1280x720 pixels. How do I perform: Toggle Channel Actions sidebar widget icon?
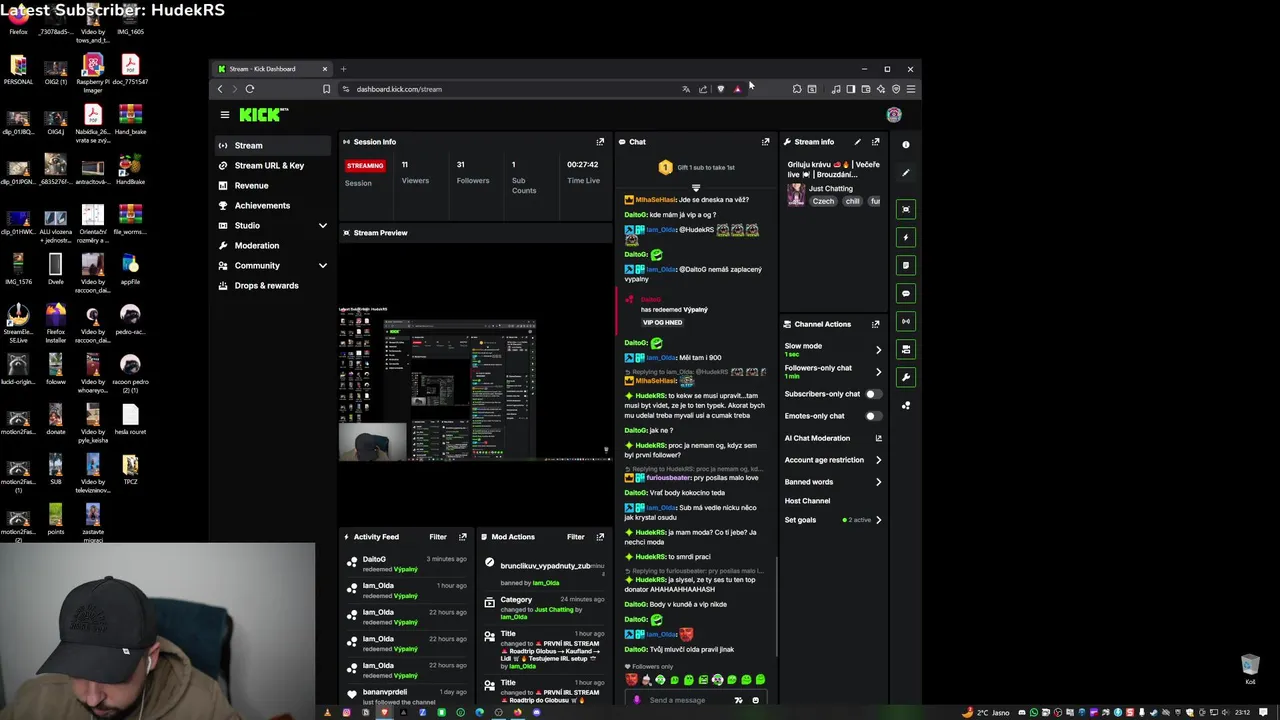click(x=906, y=349)
